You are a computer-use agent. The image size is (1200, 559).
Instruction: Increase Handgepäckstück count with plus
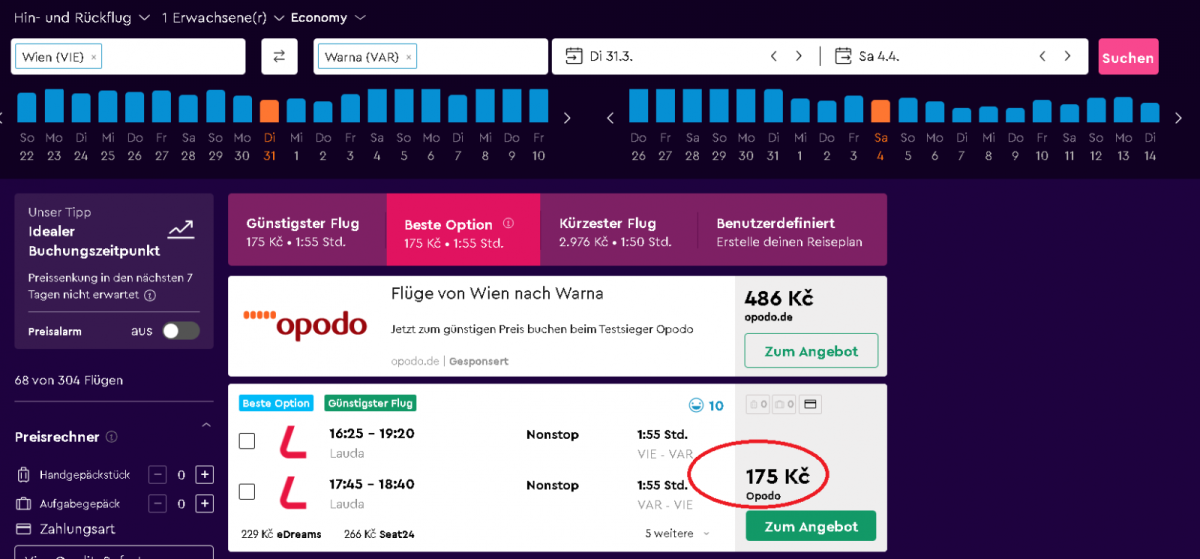click(x=204, y=475)
